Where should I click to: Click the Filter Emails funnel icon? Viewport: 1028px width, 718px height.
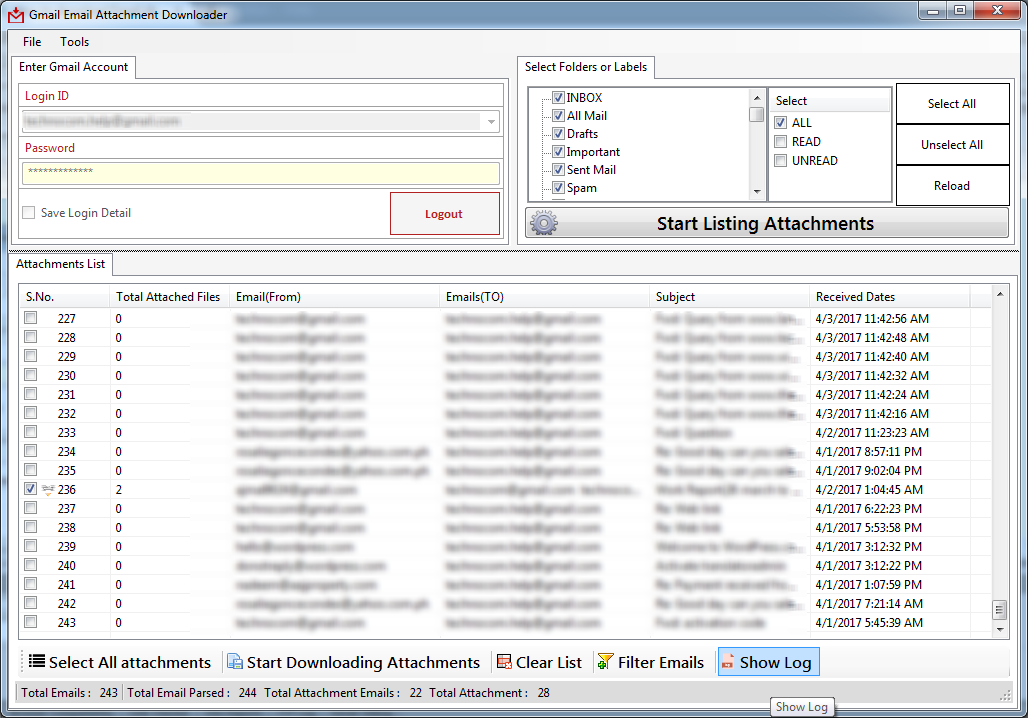pyautogui.click(x=605, y=662)
